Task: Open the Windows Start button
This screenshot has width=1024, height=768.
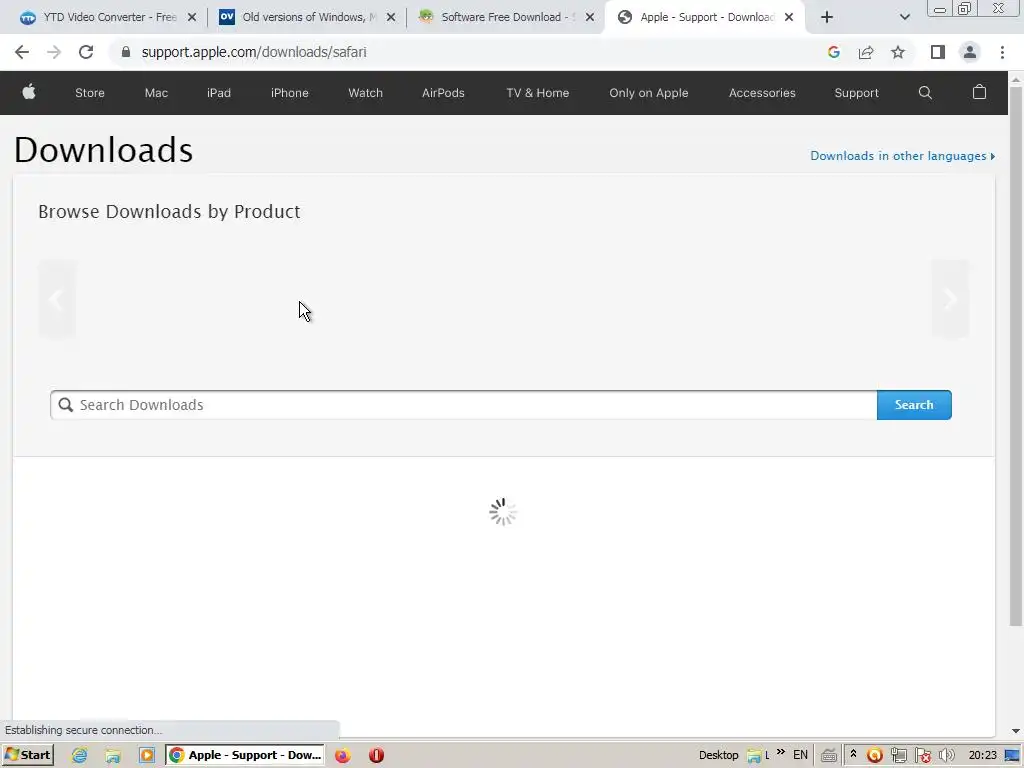Action: coord(27,755)
